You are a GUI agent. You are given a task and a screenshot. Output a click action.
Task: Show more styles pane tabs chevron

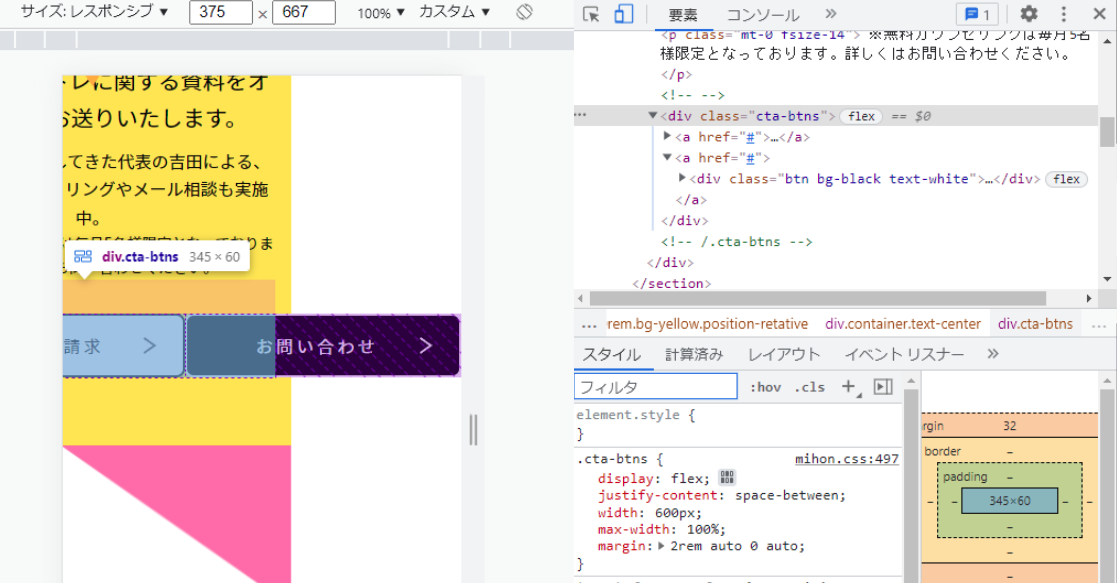993,354
